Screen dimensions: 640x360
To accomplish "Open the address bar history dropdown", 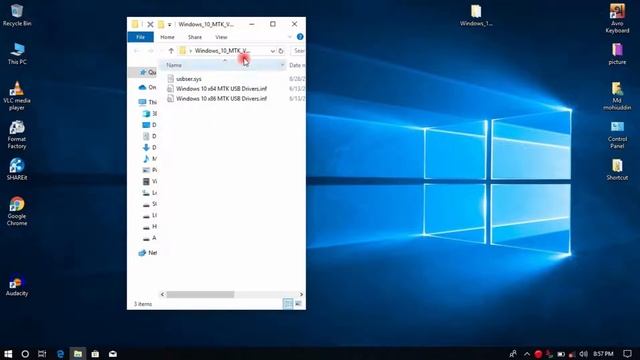I will tap(272, 51).
